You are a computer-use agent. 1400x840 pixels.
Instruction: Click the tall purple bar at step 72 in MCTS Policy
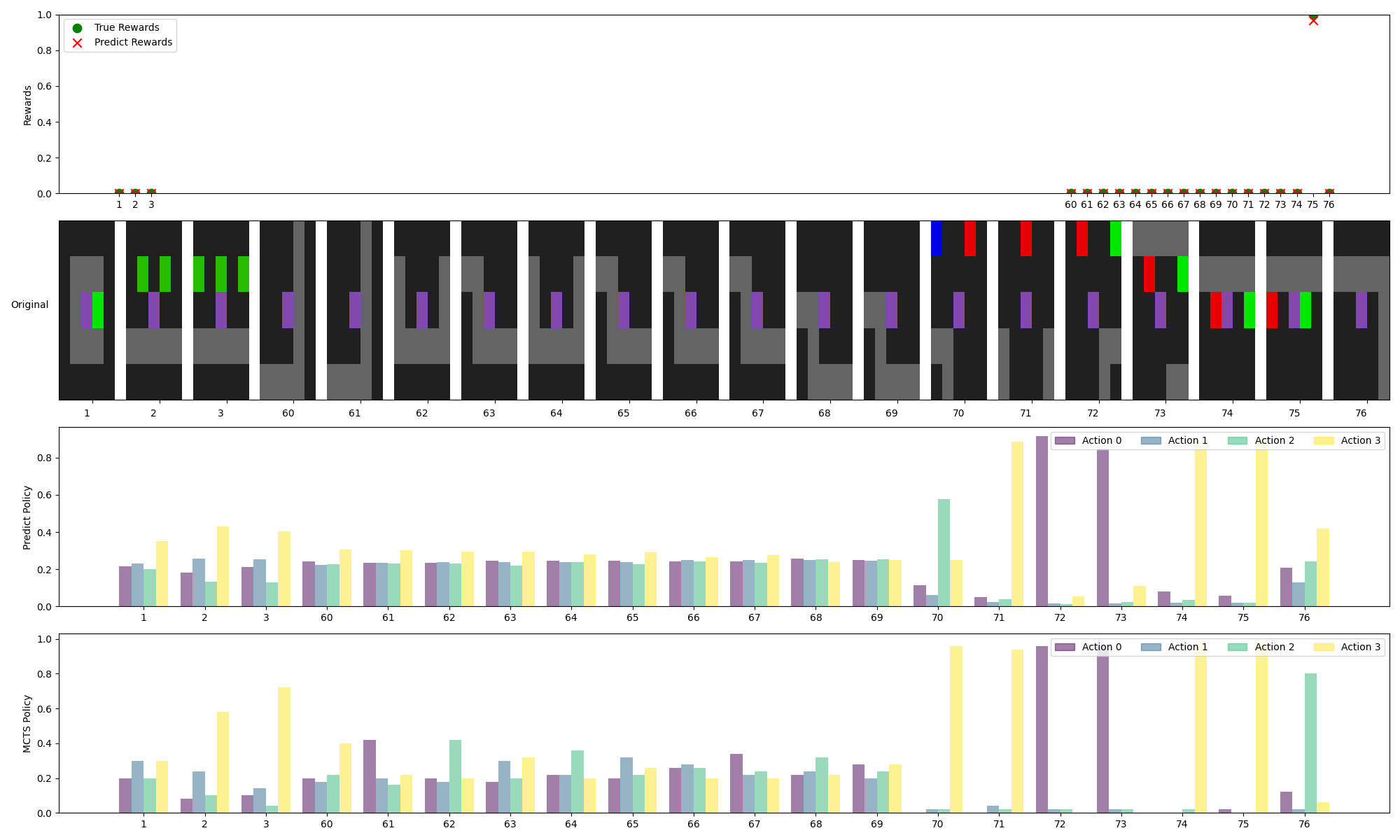coord(1042,729)
